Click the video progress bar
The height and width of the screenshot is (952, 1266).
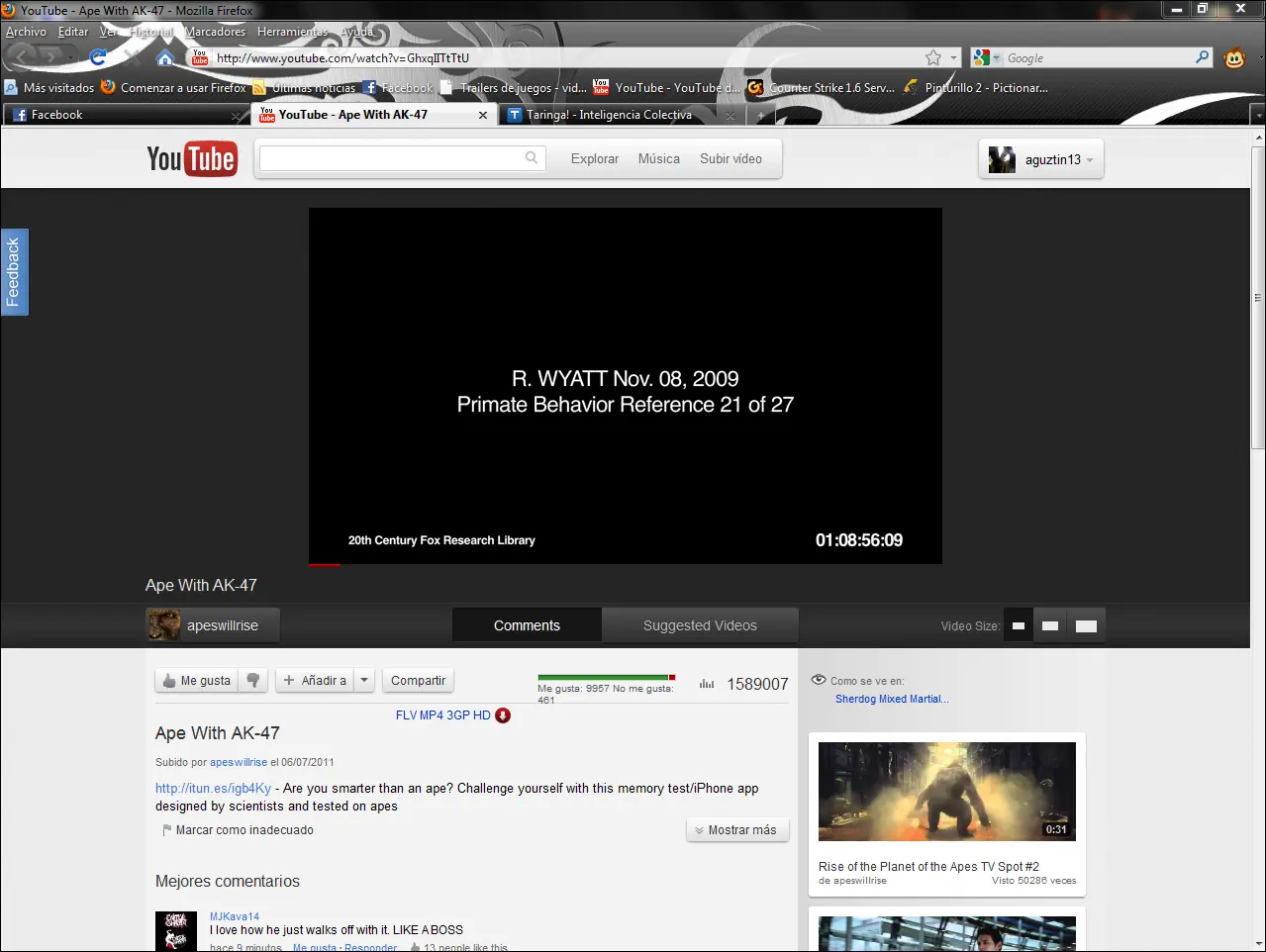pos(626,564)
